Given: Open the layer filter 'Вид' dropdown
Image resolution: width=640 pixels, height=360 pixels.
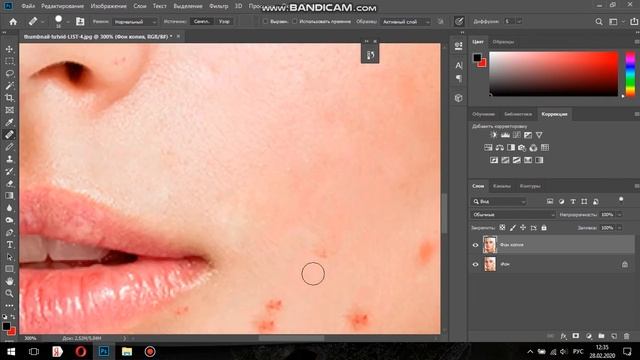Looking at the screenshot, I should 499,202.
